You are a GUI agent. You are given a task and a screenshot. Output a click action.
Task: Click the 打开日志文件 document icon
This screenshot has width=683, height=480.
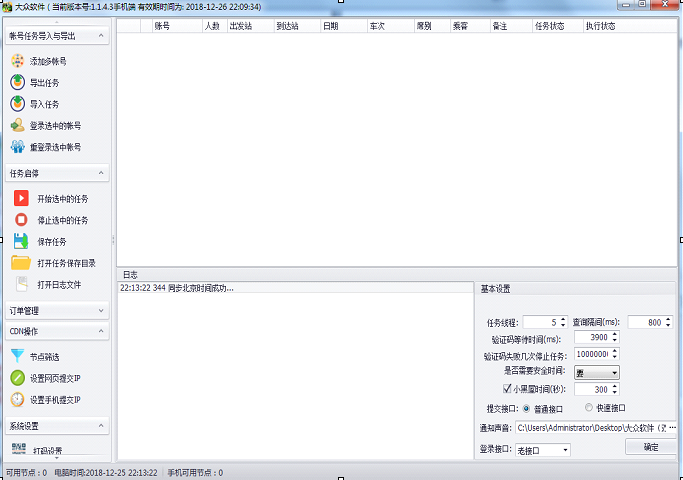click(x=22, y=284)
